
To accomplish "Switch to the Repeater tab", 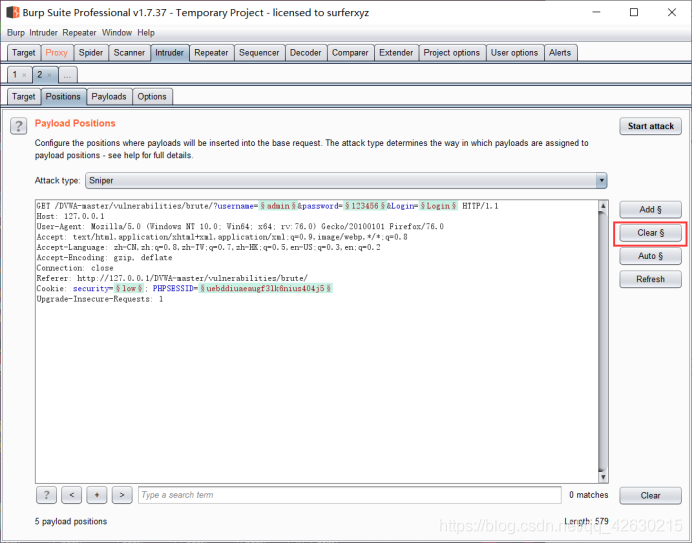I will tap(211, 53).
